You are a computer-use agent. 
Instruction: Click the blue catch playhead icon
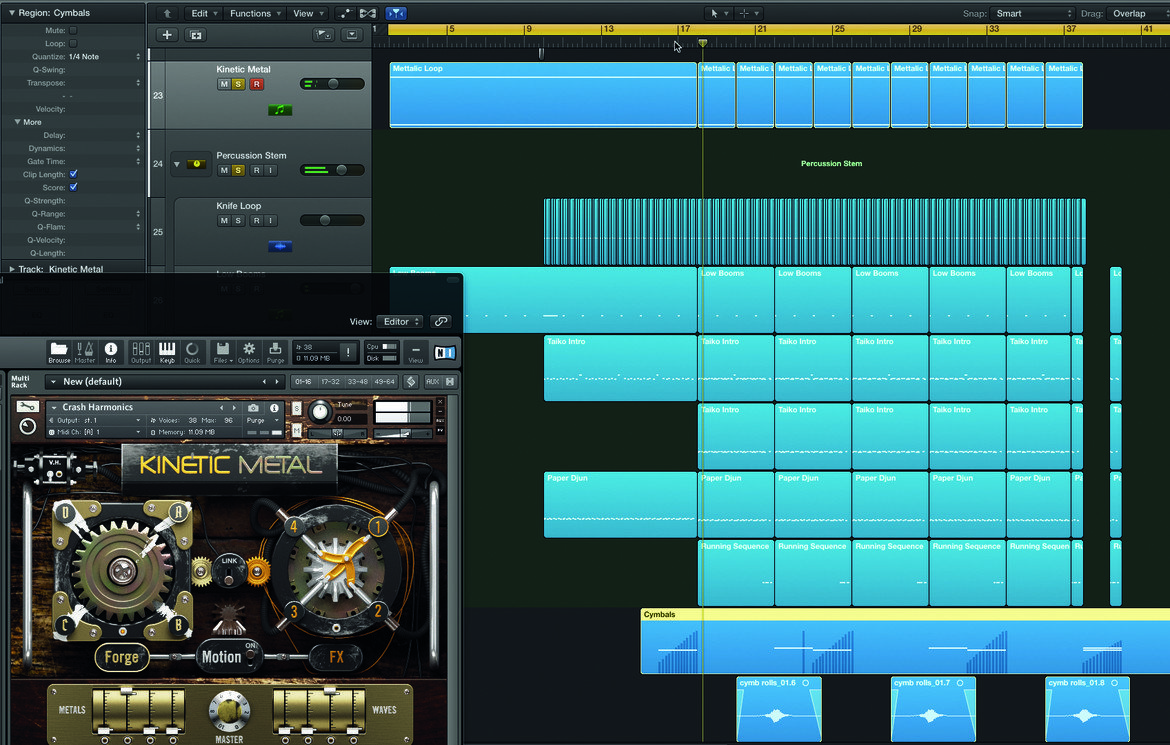395,13
